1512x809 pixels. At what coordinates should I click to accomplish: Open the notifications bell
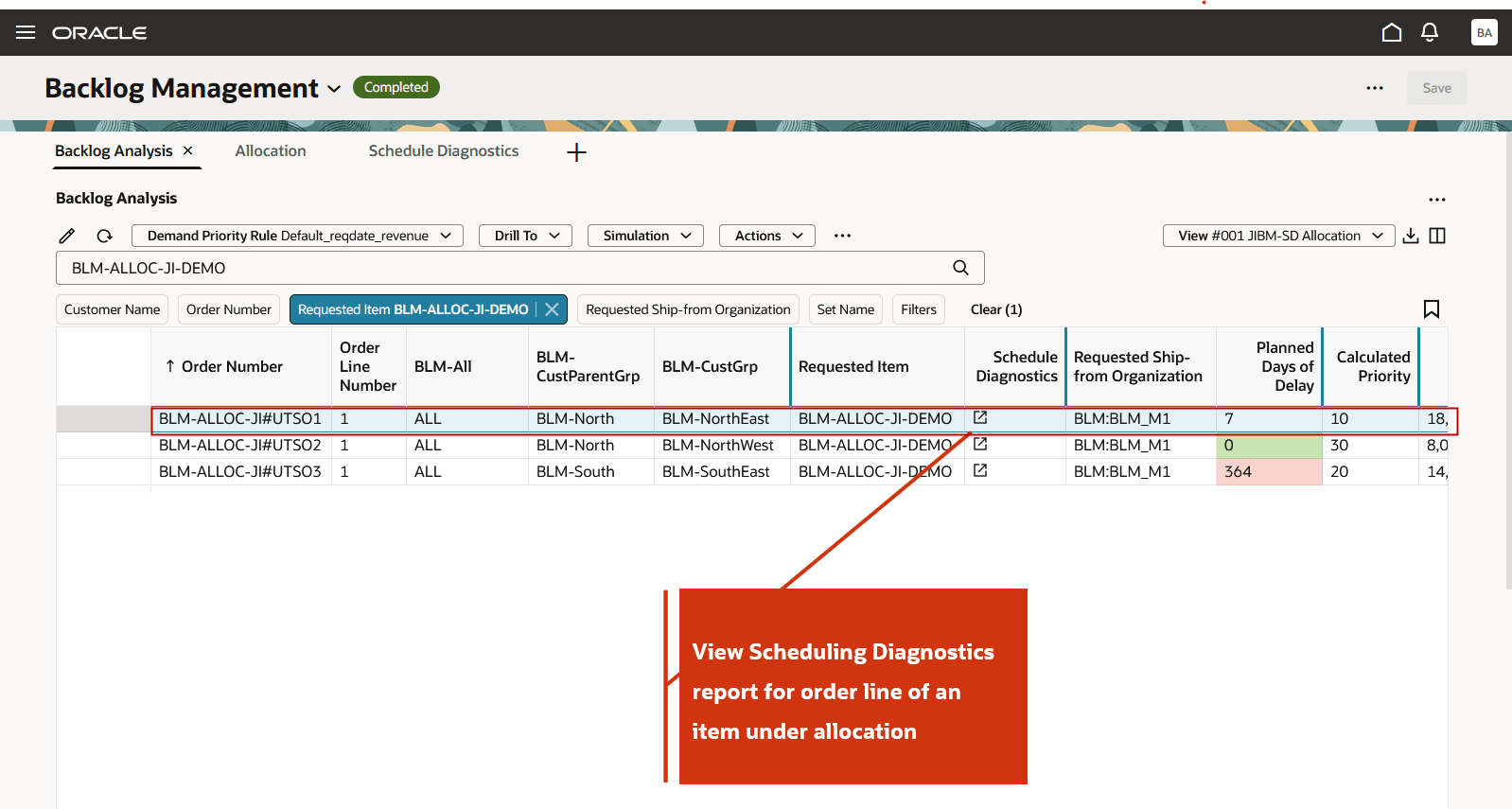click(x=1430, y=32)
